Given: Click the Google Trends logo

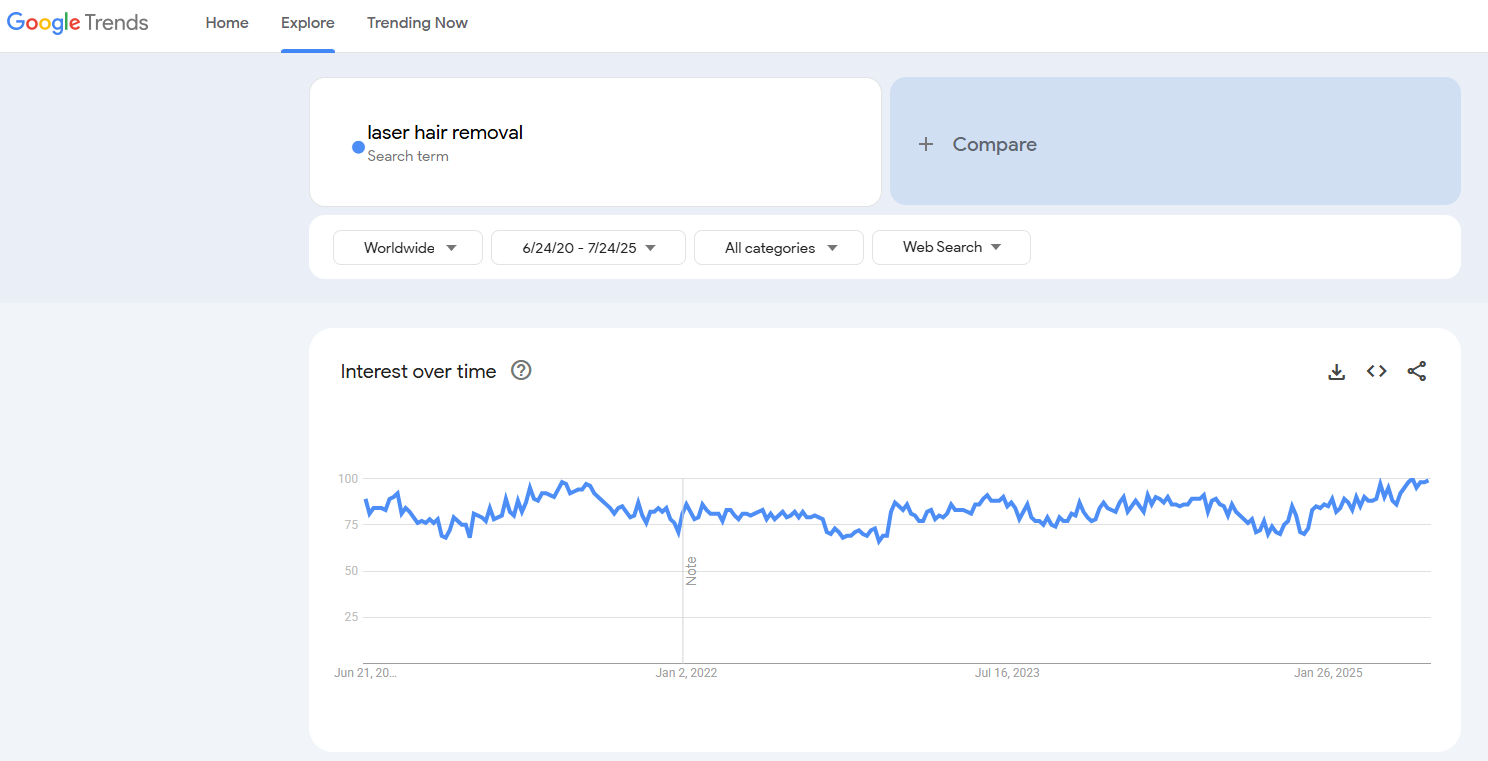Looking at the screenshot, I should click(x=78, y=23).
